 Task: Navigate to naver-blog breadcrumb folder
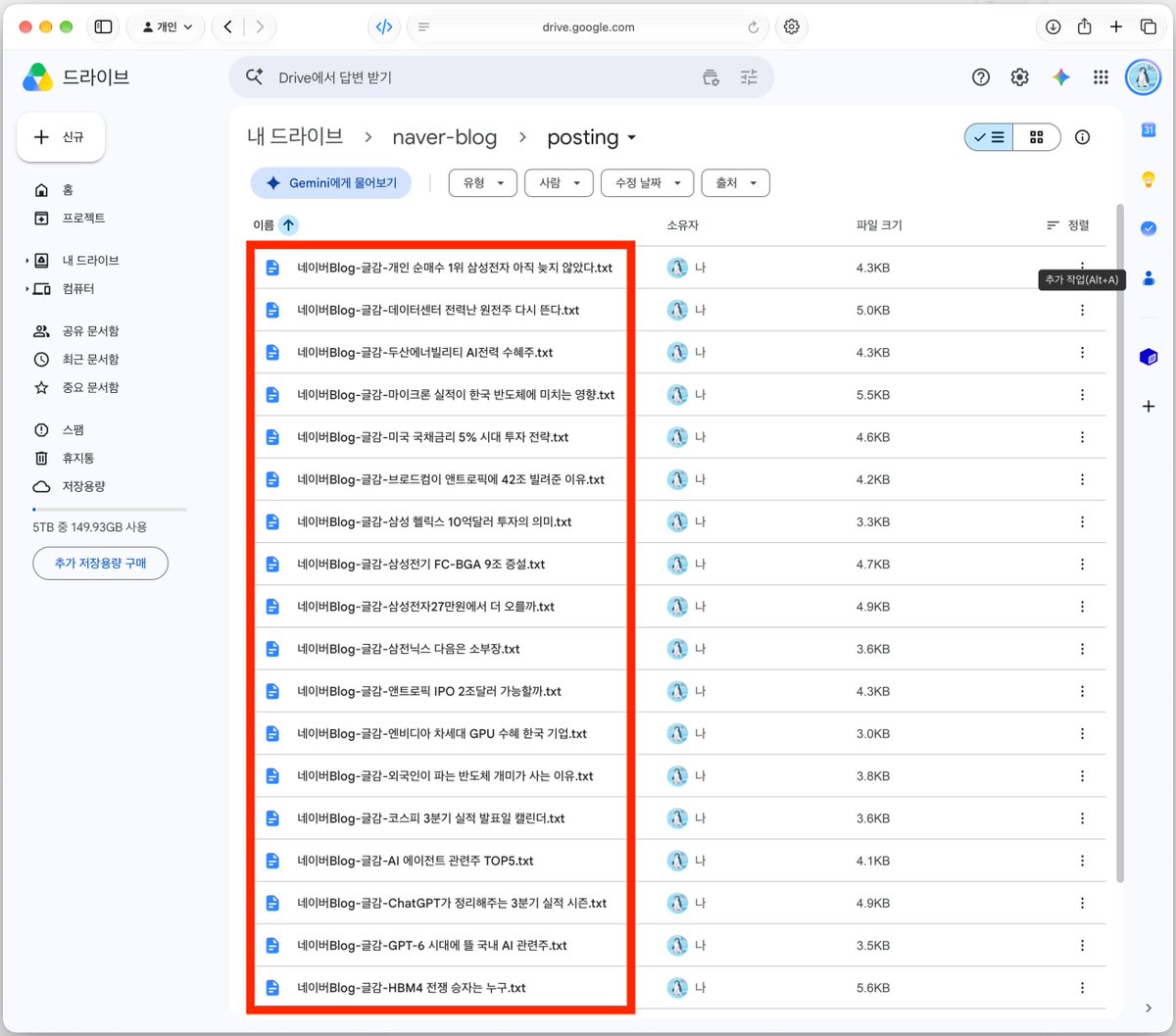445,137
